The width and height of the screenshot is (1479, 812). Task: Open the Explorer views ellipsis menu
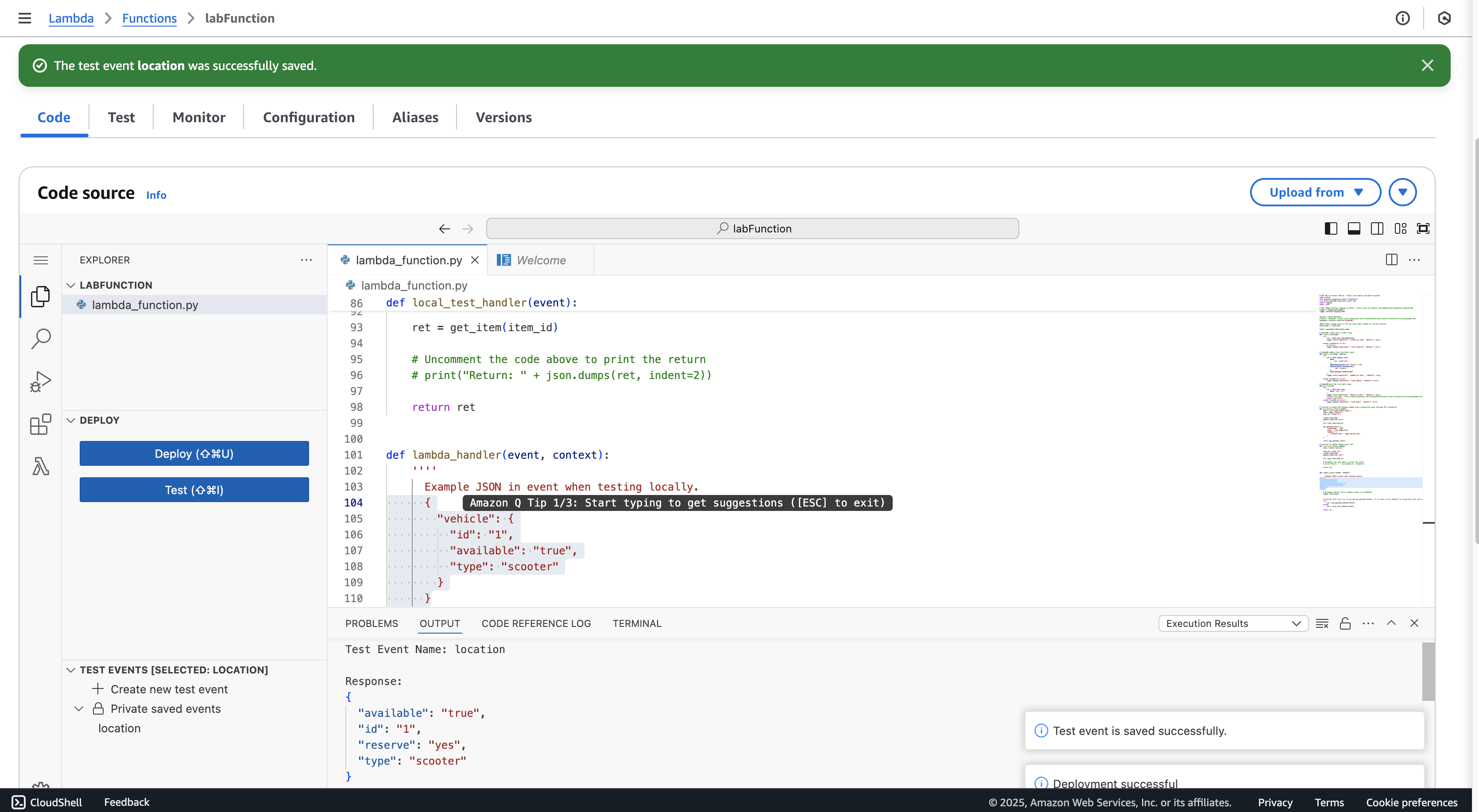click(306, 260)
